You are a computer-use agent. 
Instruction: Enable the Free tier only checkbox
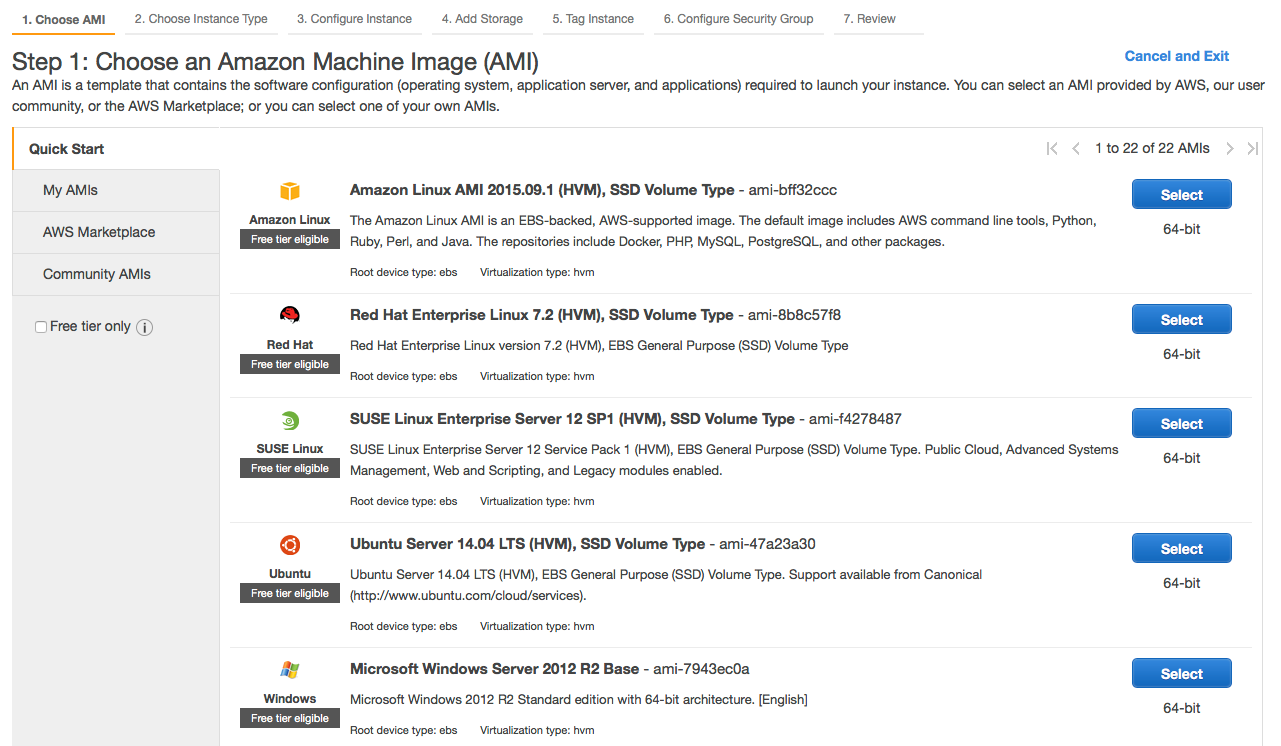point(41,327)
